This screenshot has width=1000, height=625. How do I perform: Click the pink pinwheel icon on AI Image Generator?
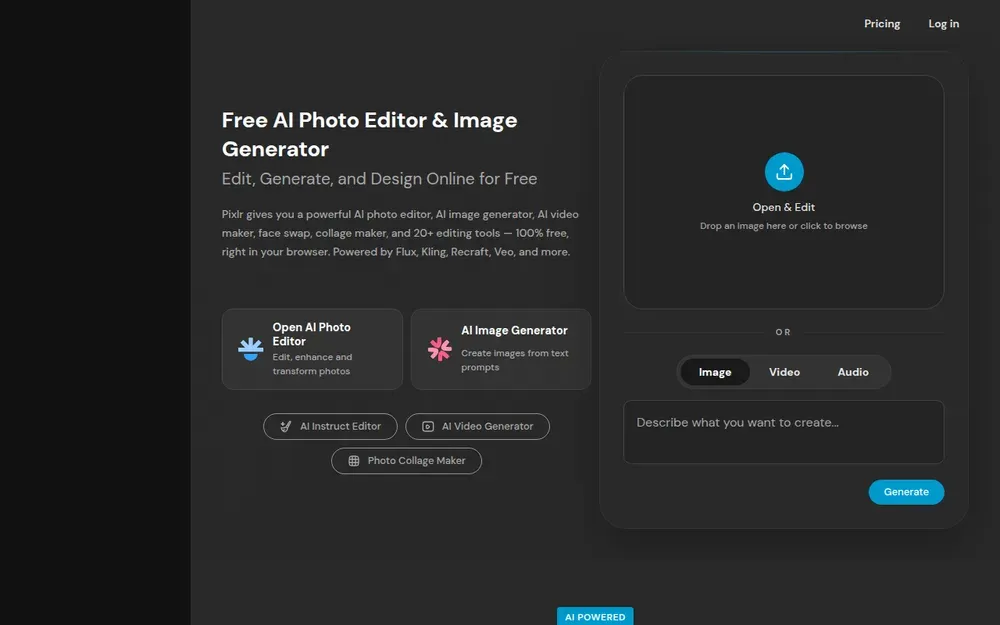[439, 349]
